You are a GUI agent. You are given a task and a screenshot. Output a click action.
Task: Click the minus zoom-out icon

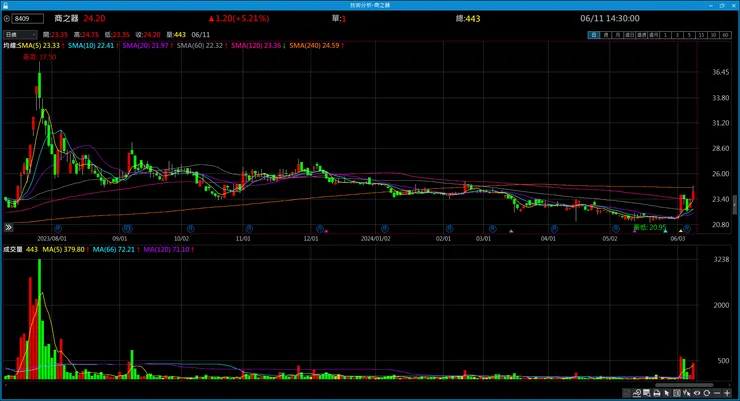pyautogui.click(x=717, y=393)
